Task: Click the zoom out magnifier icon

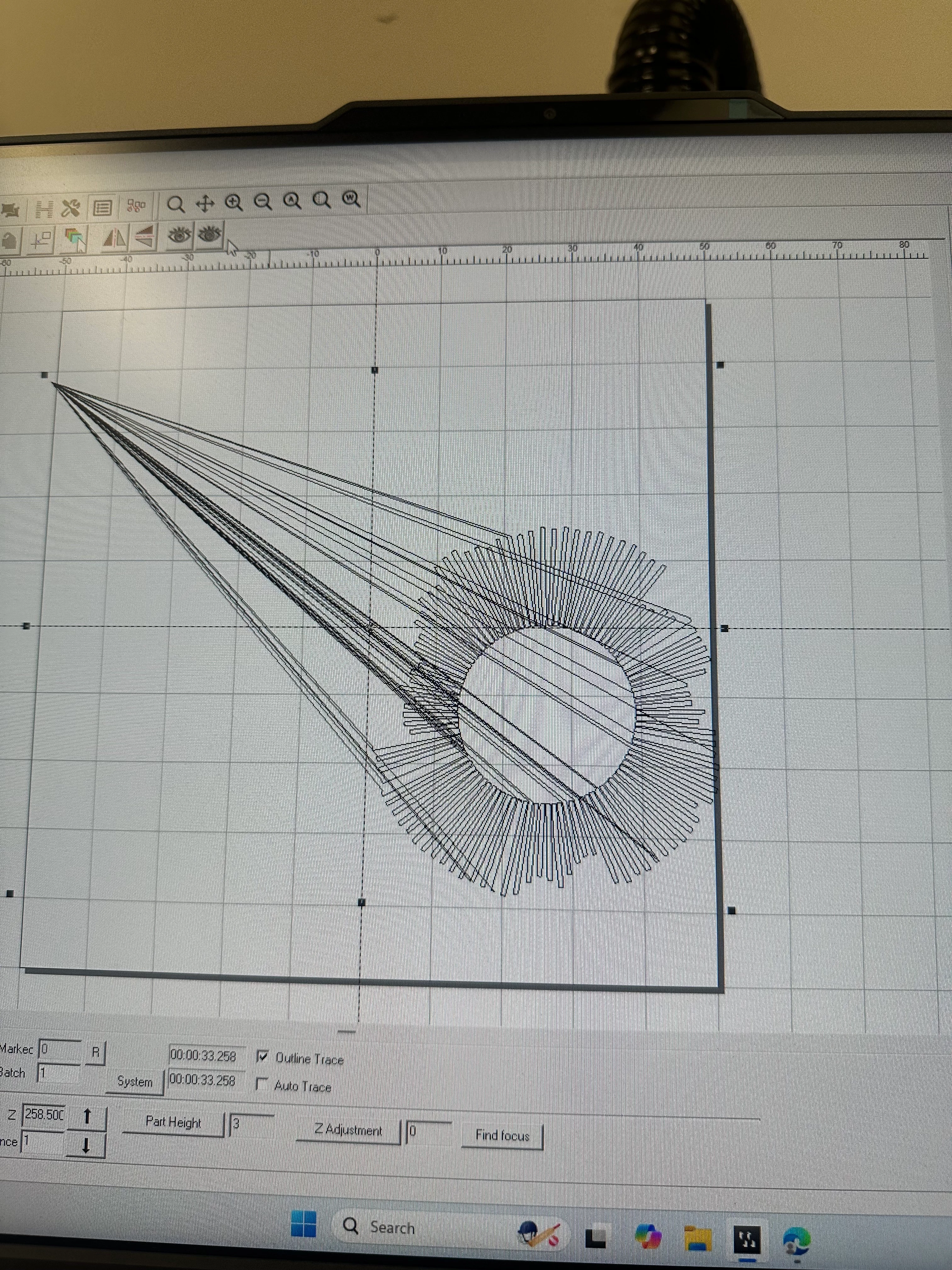Action: click(263, 202)
